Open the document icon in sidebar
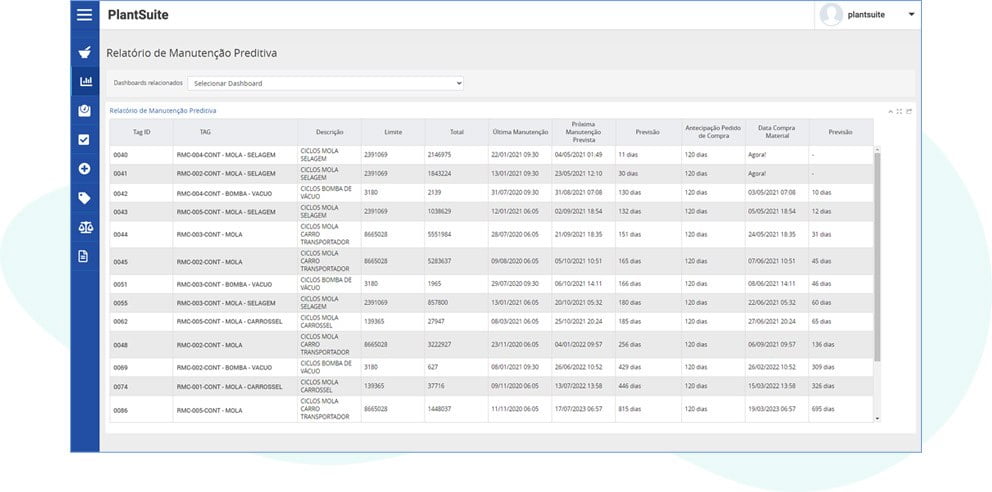The image size is (992, 492). (84, 256)
